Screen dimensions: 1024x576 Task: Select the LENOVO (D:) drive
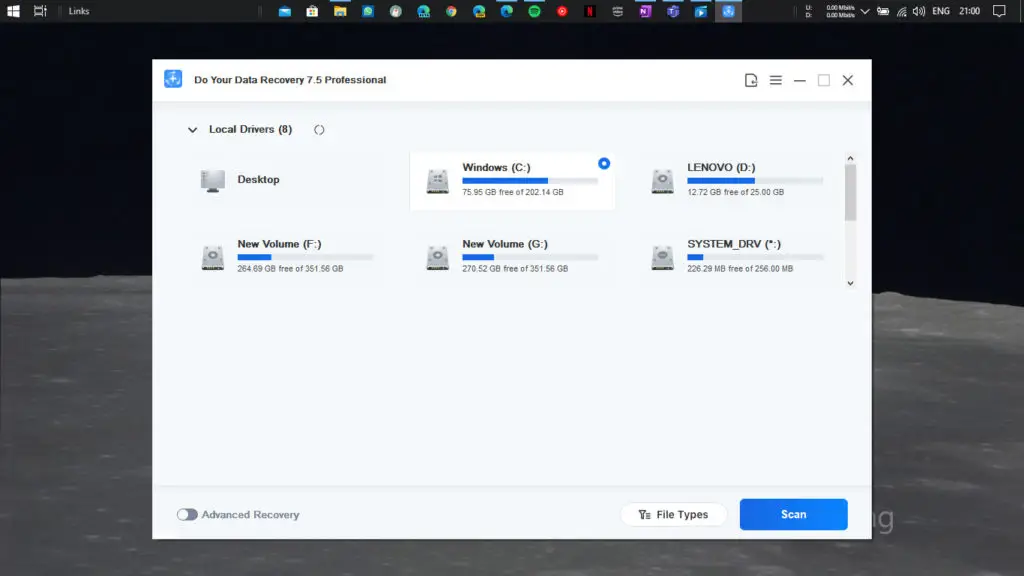[738, 180]
